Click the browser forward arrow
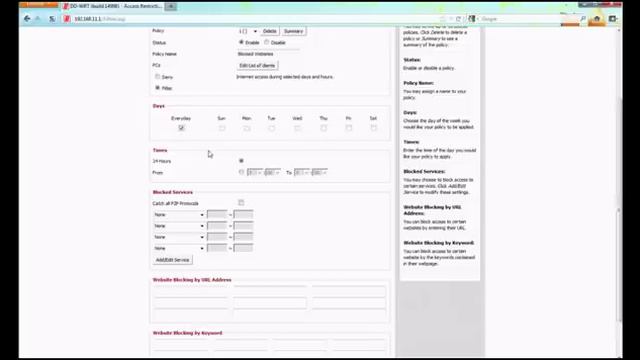Viewport: 640px width, 360px height. point(38,19)
